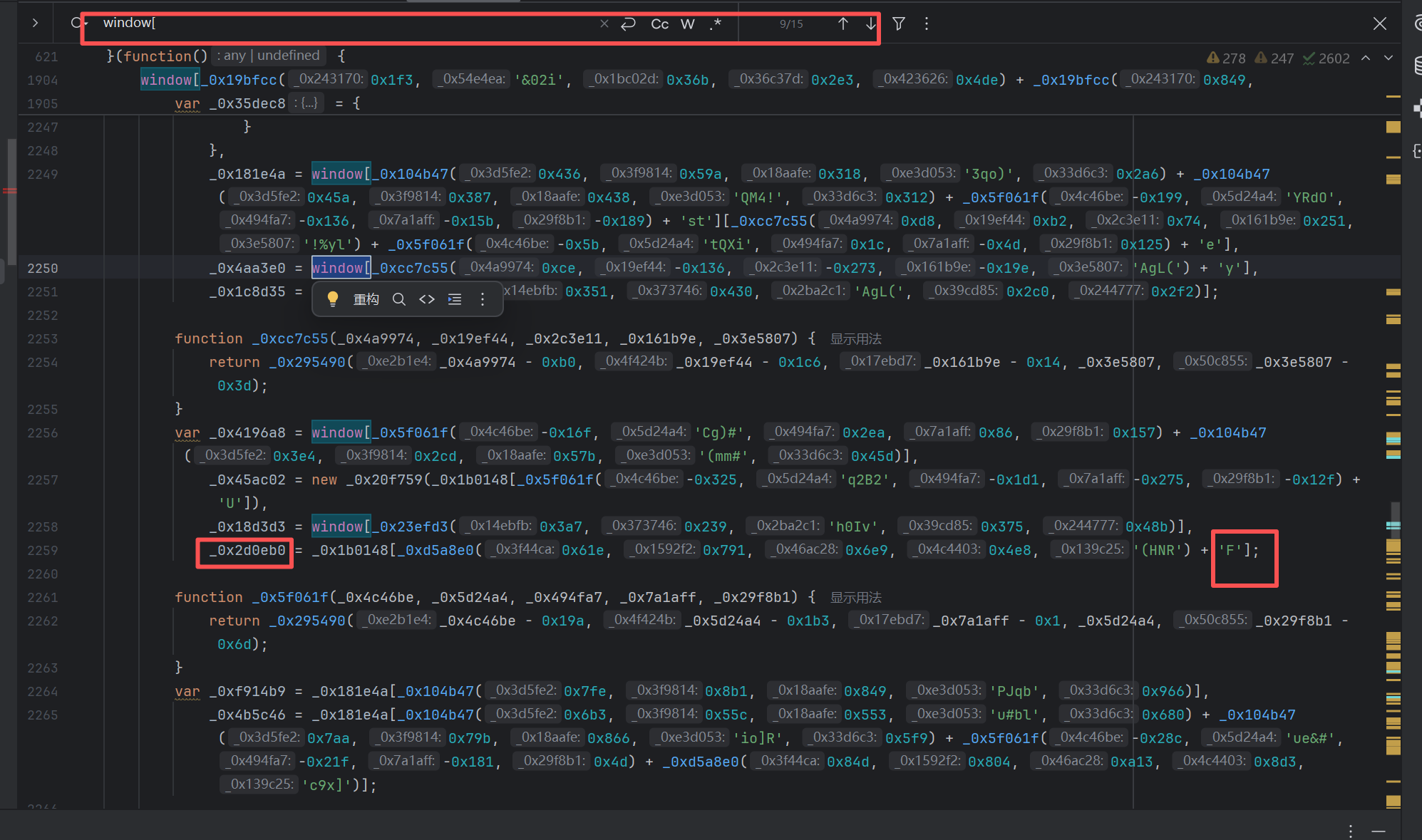Go to previous search occurrence arrow
Screen dimensions: 1422x840
coord(843,24)
